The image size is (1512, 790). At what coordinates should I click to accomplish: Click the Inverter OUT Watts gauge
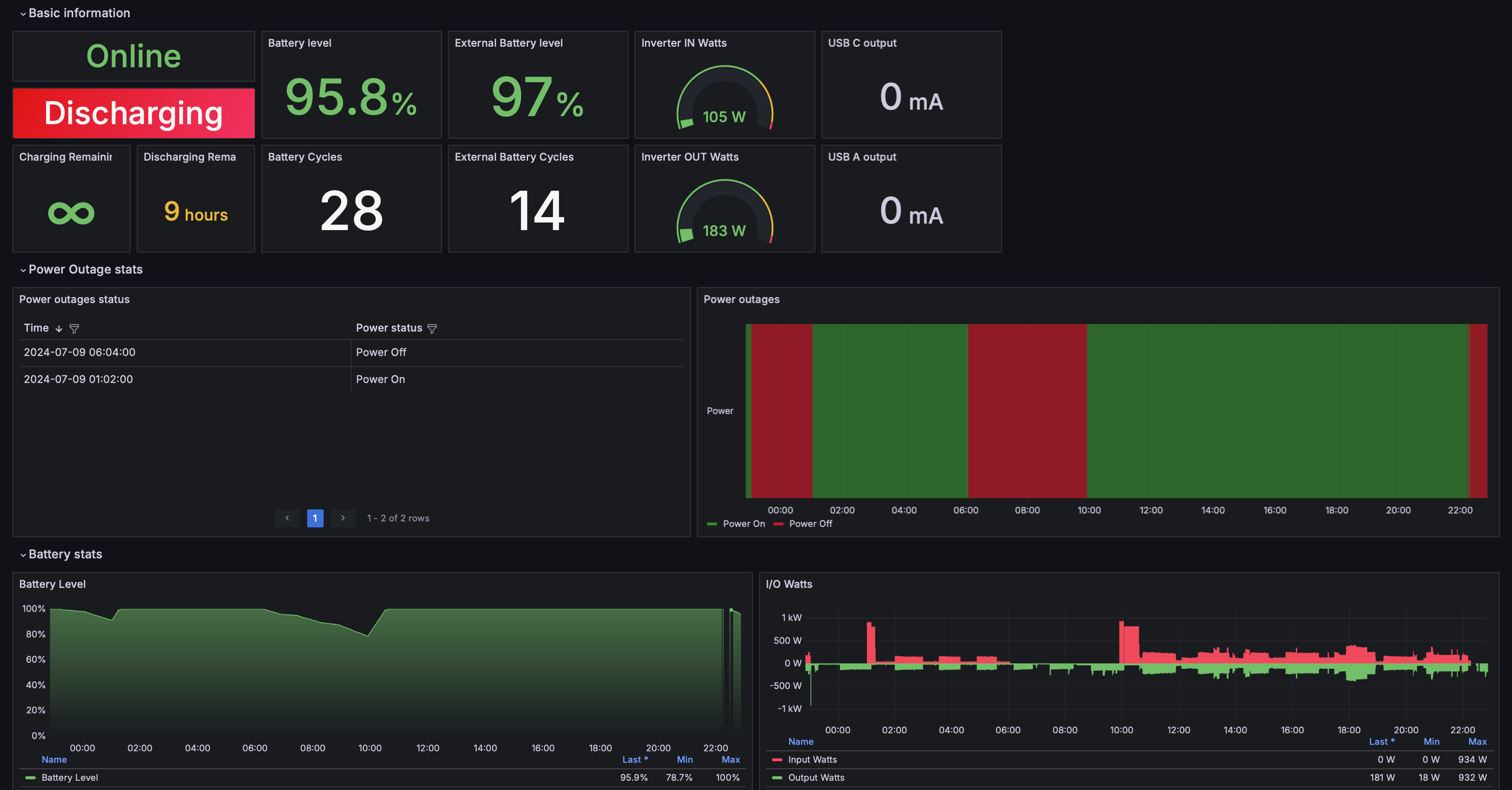click(x=724, y=211)
